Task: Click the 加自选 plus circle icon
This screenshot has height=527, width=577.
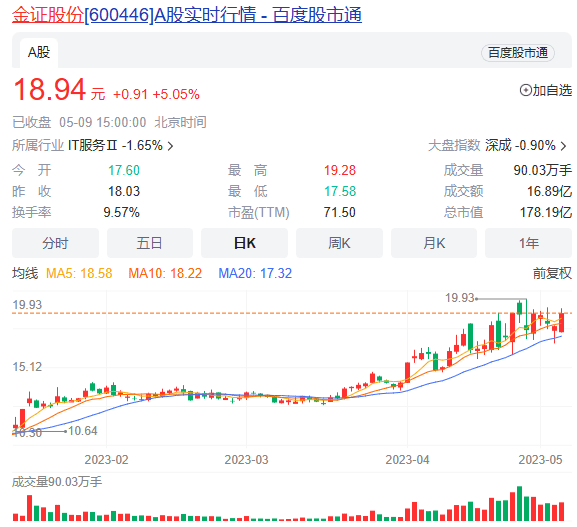Action: pos(525,90)
